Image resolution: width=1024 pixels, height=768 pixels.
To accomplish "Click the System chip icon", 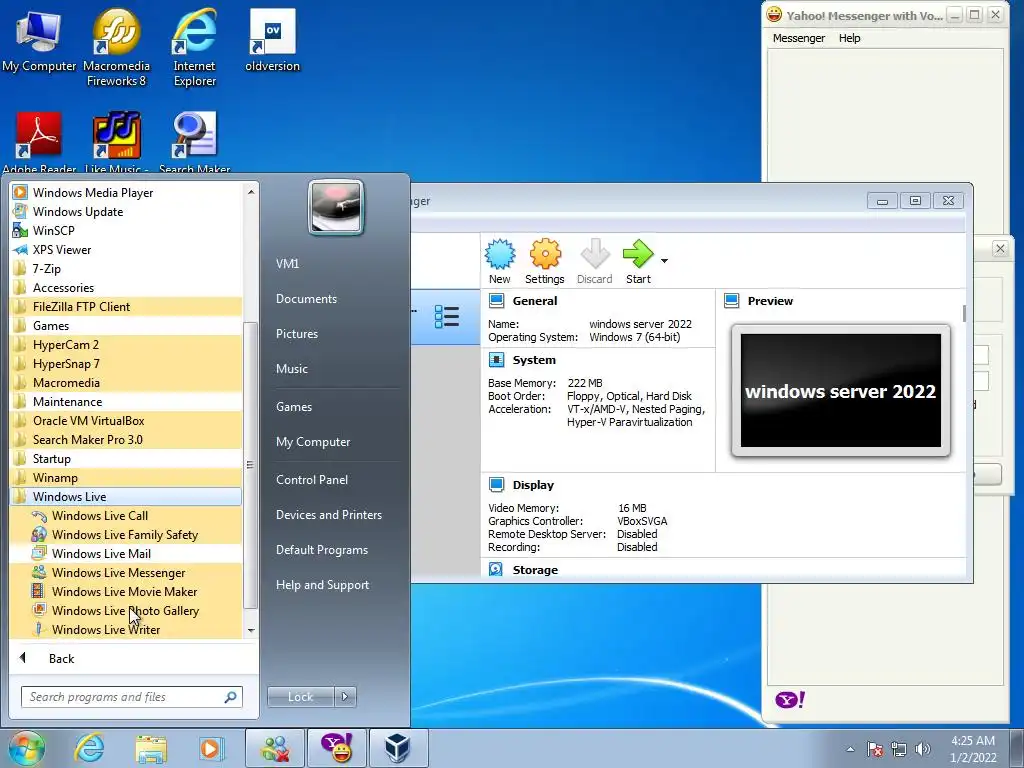I will click(x=496, y=360).
